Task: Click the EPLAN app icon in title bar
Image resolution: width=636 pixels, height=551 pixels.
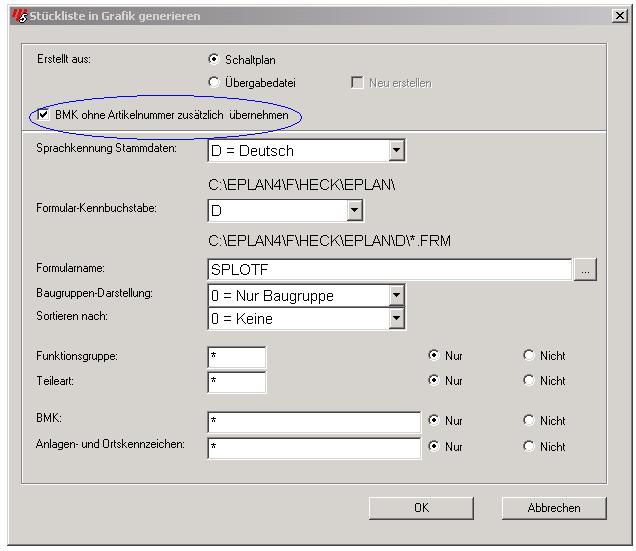Action: point(19,16)
